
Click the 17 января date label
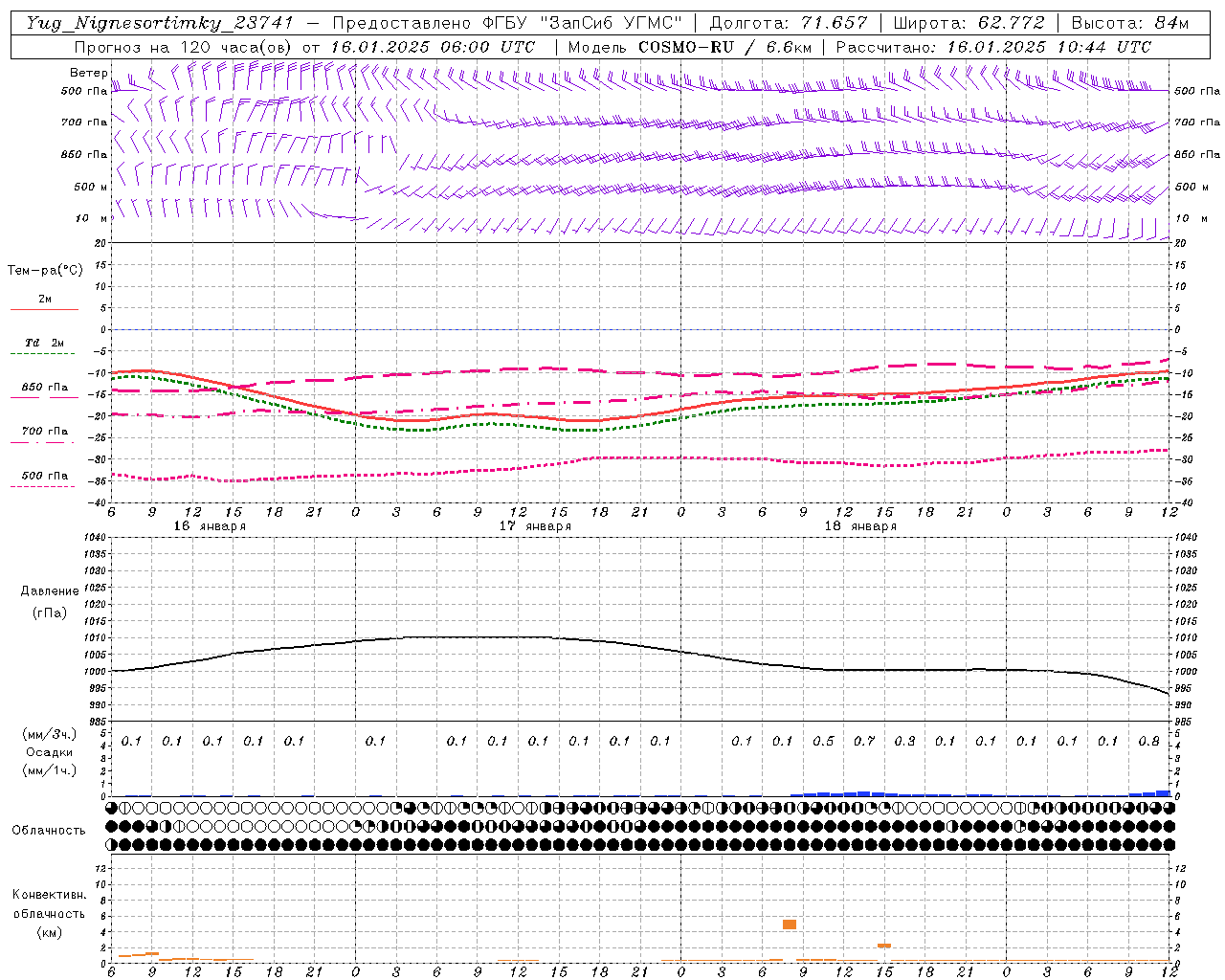pyautogui.click(x=535, y=526)
